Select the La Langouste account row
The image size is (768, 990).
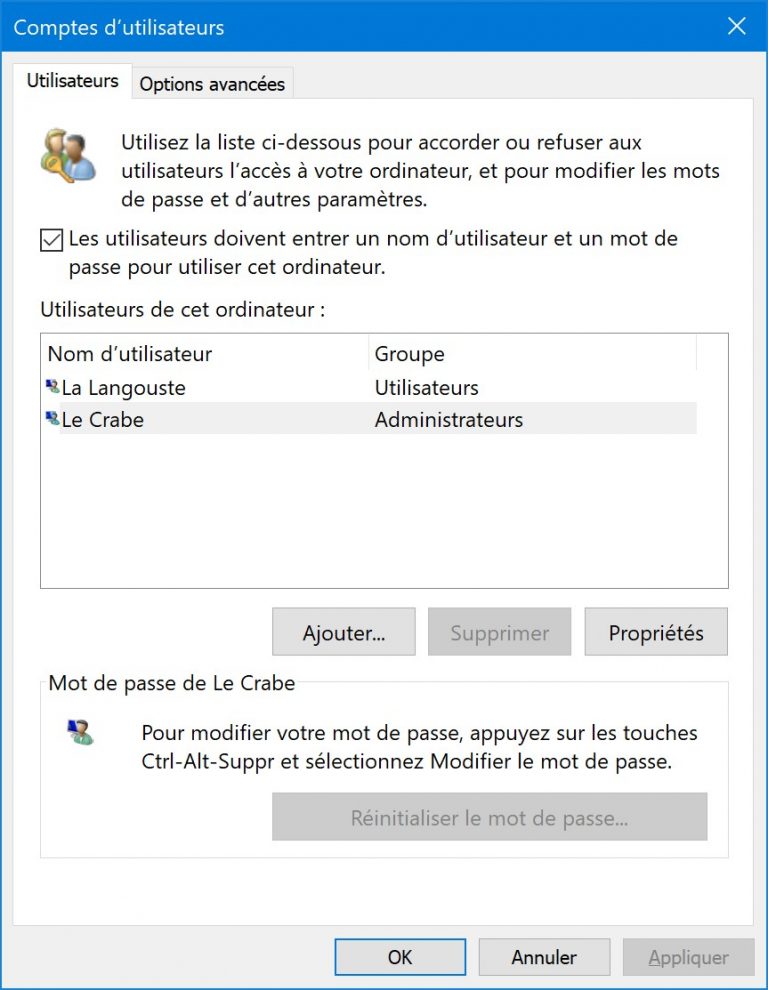click(x=200, y=387)
